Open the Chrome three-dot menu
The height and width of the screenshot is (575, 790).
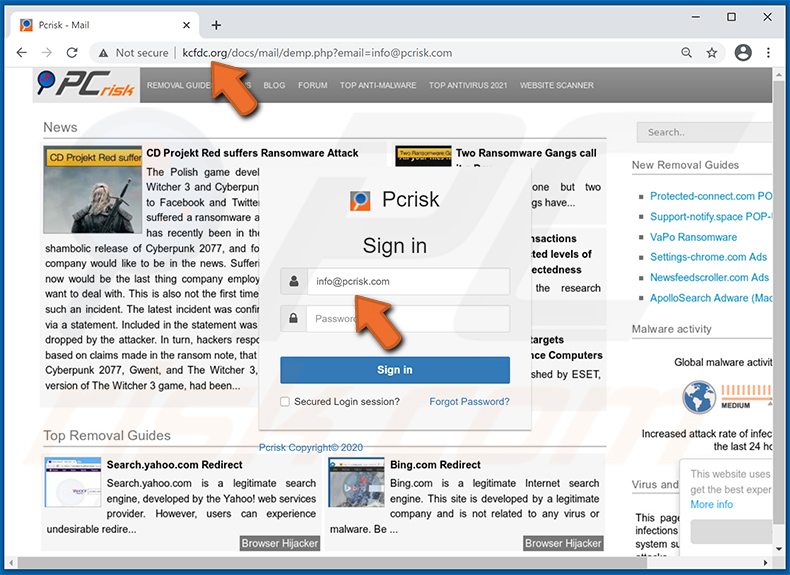[768, 52]
